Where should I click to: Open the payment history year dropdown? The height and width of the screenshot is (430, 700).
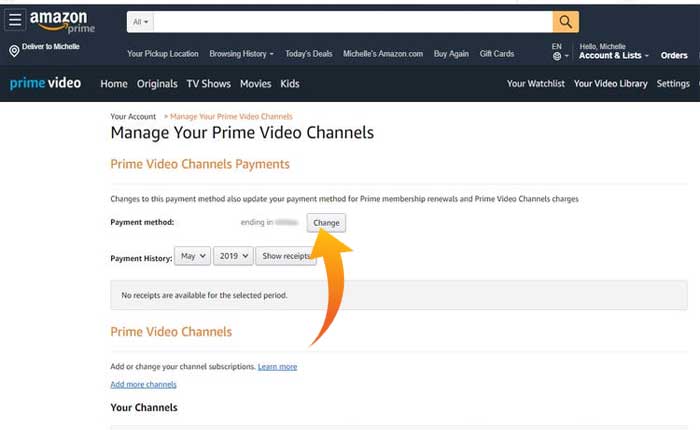[x=233, y=257]
